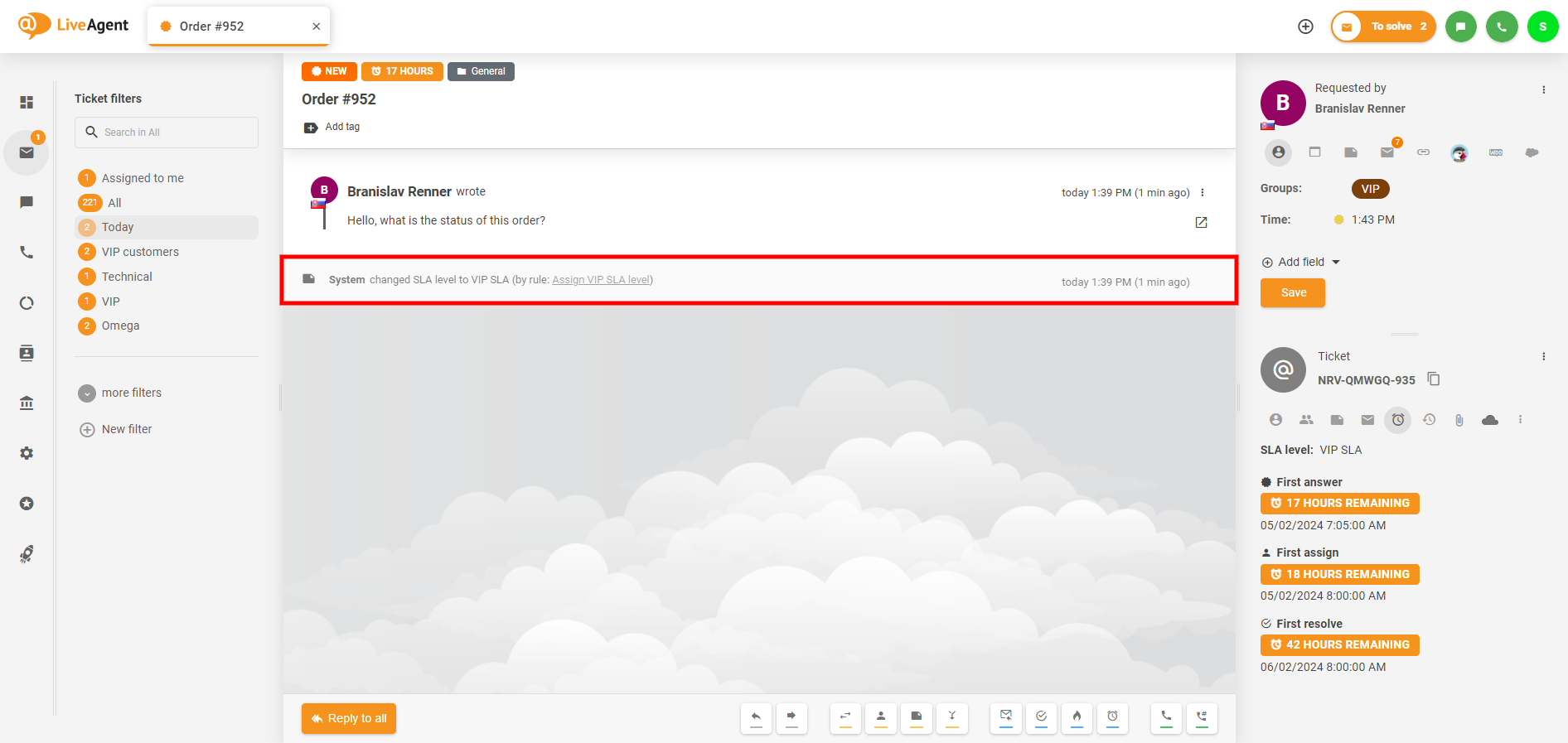Open the Assign VIP SLA level rule link
Screen dimensions: 1568x743
[x=601, y=280]
